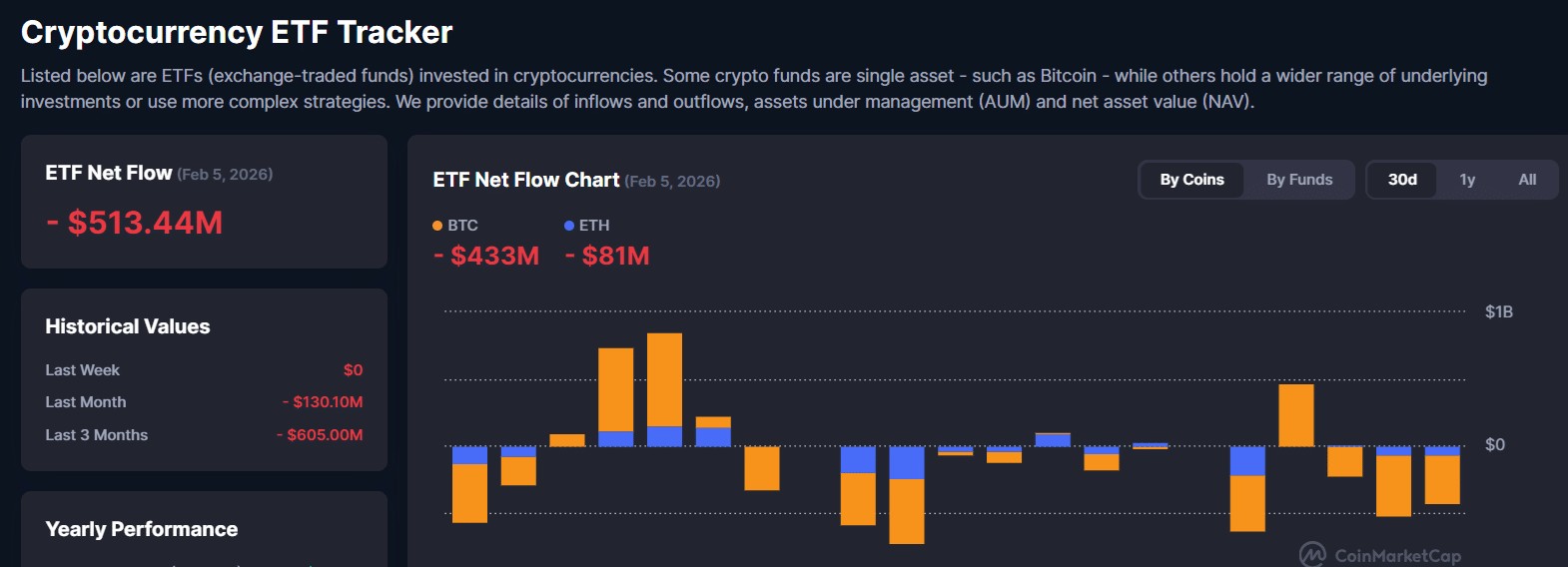Click the lowest orange outflow bar
This screenshot has width=1568, height=567.
[x=906, y=511]
